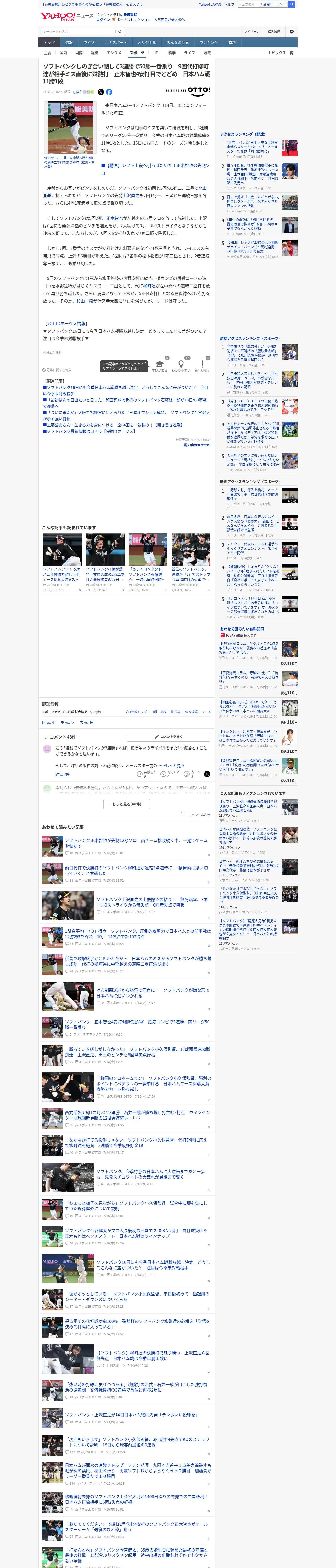Switch to the エキスパート tab
Screen dimensions: 336x1568
pyautogui.click(x=116, y=43)
